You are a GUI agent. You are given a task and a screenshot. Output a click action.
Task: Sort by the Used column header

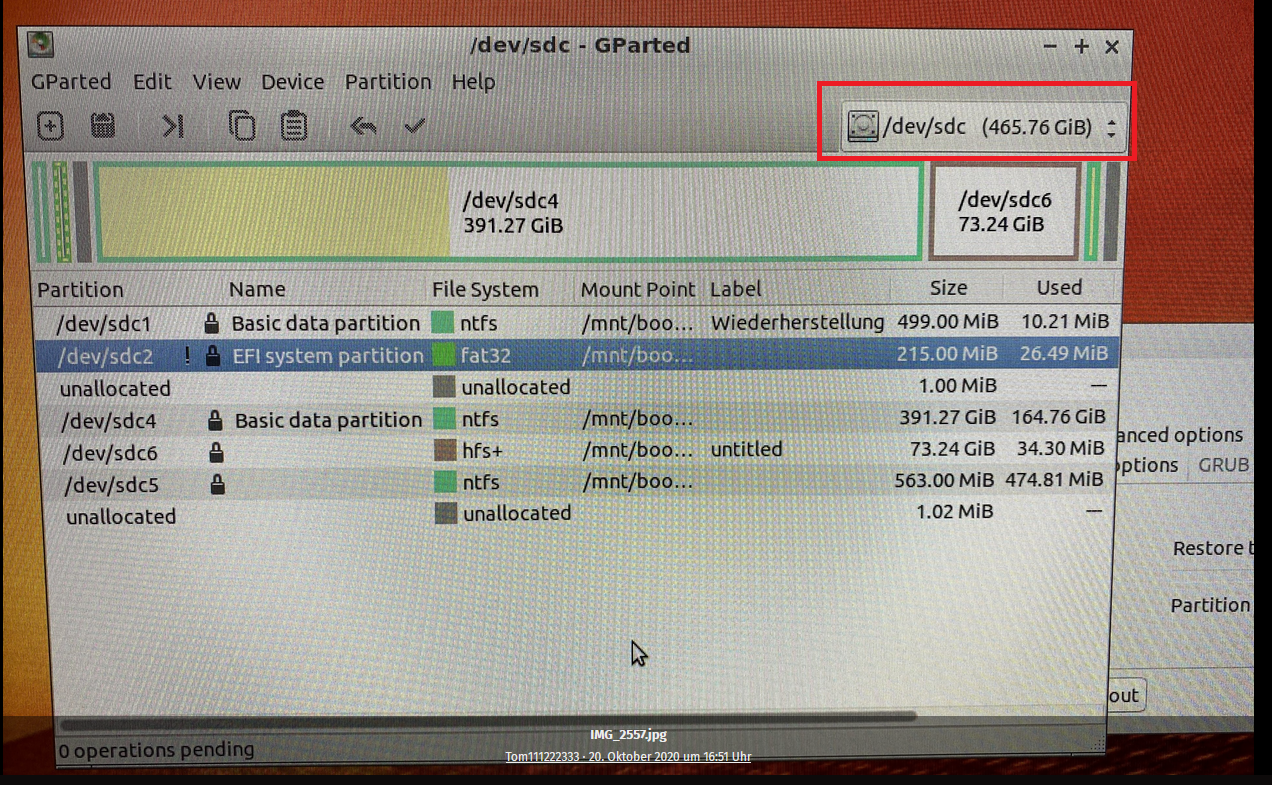pos(1059,288)
